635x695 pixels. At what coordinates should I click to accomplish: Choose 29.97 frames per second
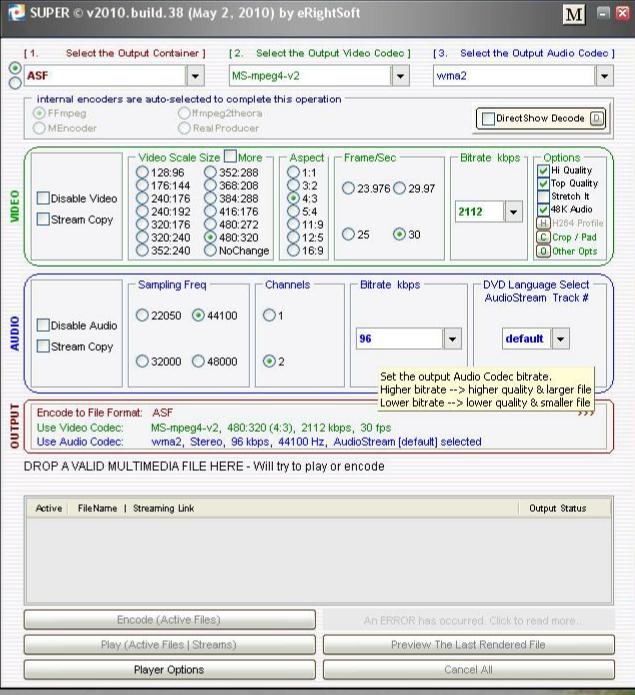399,188
